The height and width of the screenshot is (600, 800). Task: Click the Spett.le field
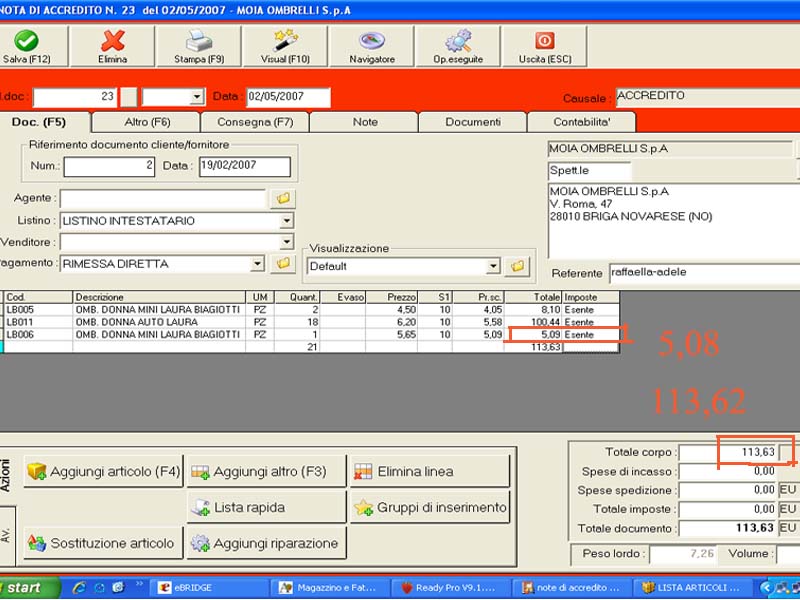(x=590, y=171)
